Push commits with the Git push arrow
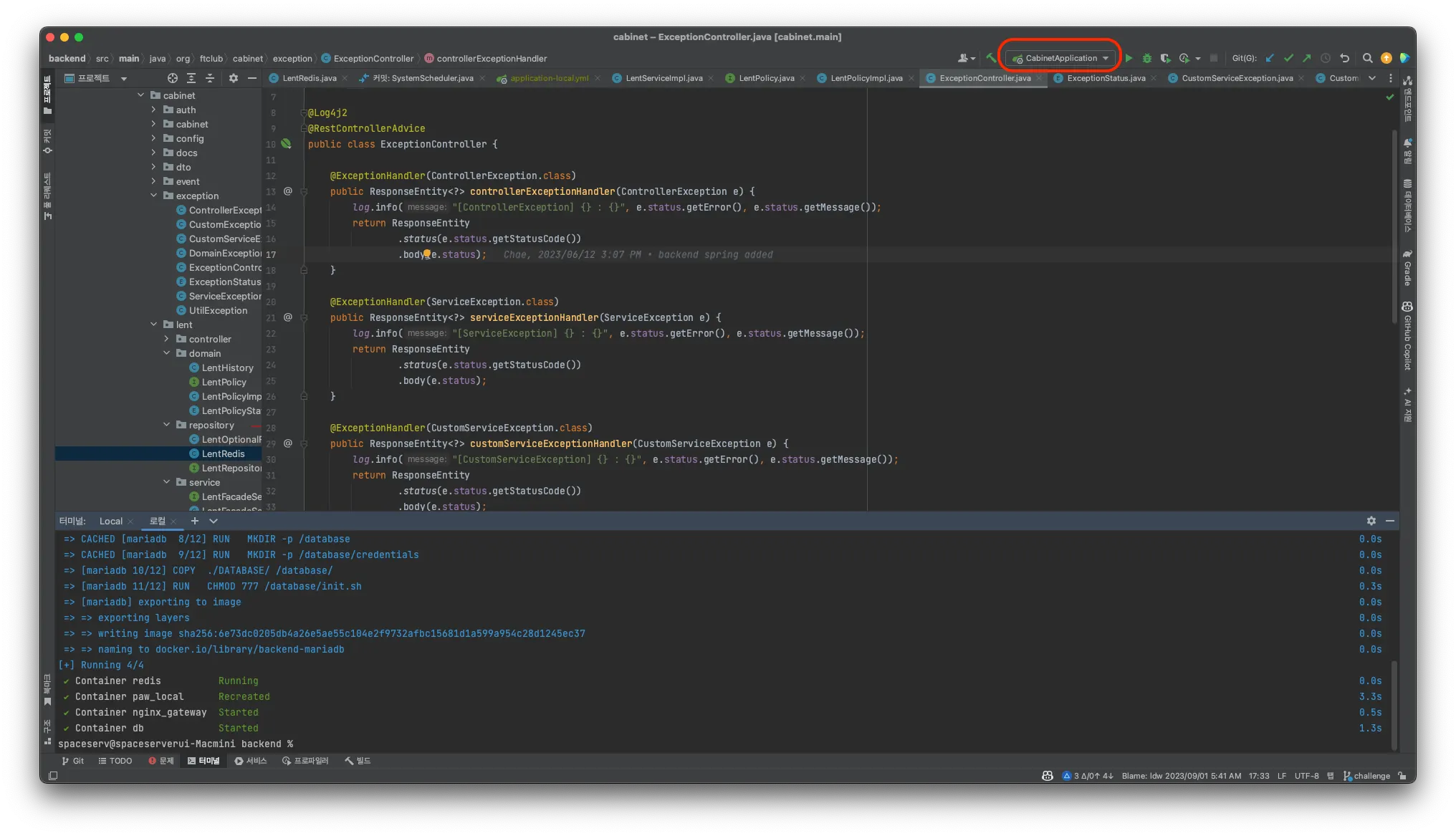Viewport: 1456px width, 836px height. pos(1307,58)
